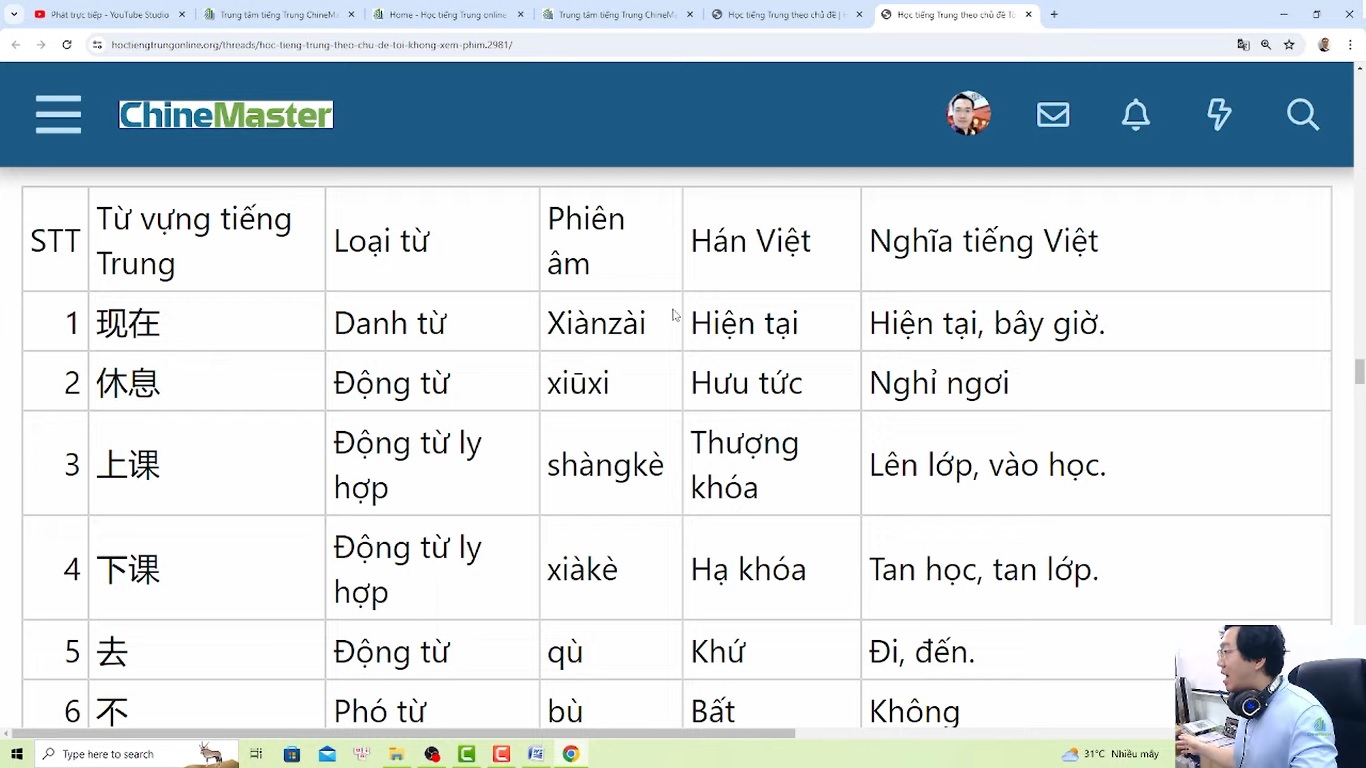
Task: Open a new browser tab
Action: pos(1054,15)
